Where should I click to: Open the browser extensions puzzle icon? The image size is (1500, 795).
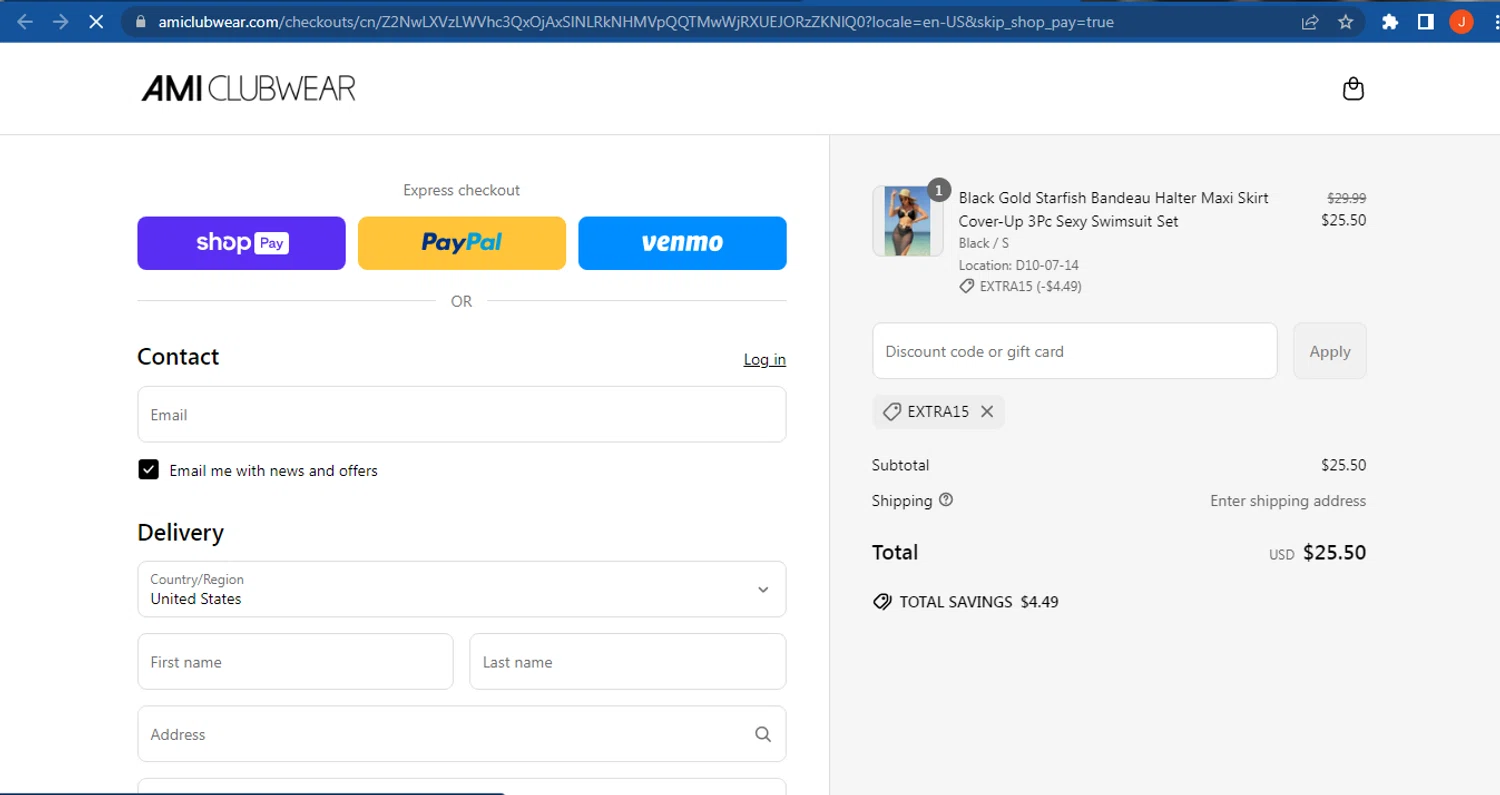[x=1390, y=21]
